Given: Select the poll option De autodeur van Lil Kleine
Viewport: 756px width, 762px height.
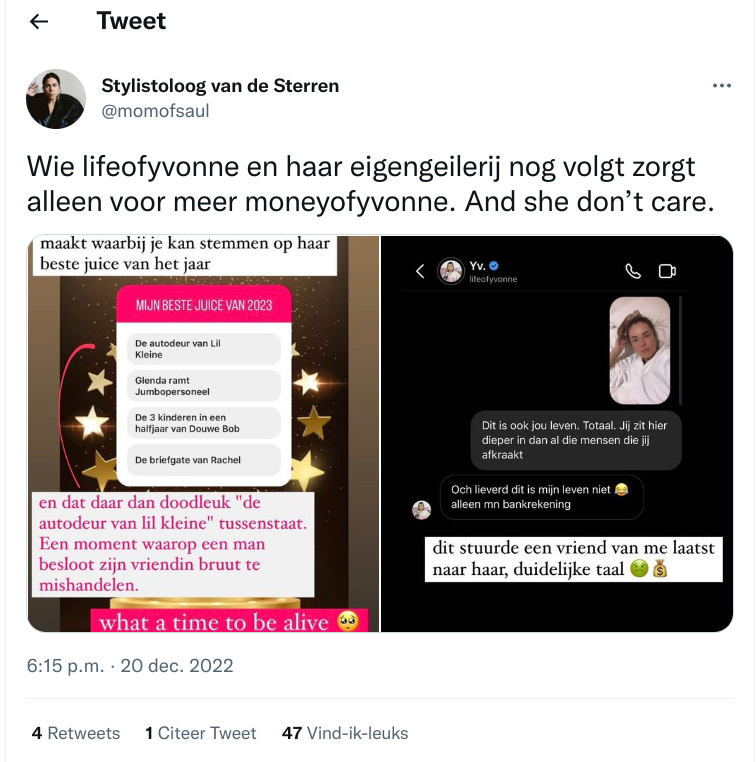Looking at the screenshot, I should coord(204,349).
